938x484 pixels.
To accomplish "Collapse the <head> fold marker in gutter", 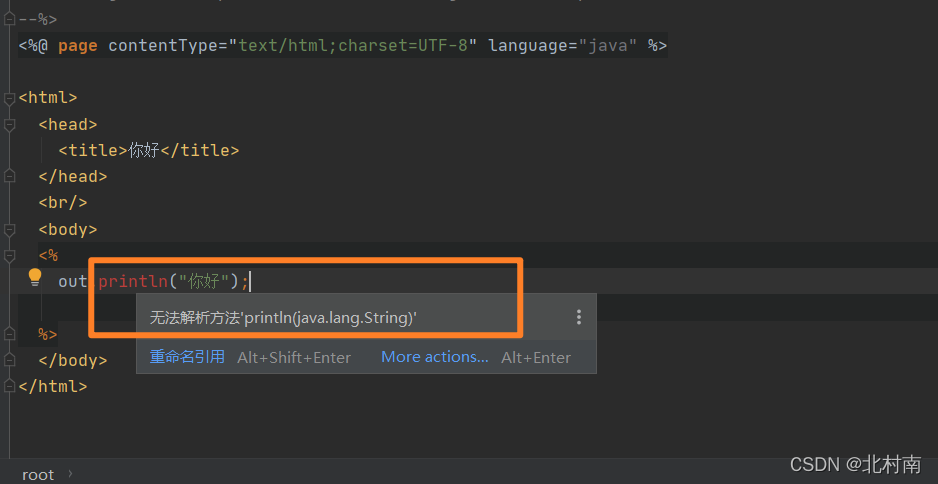I will (9, 124).
